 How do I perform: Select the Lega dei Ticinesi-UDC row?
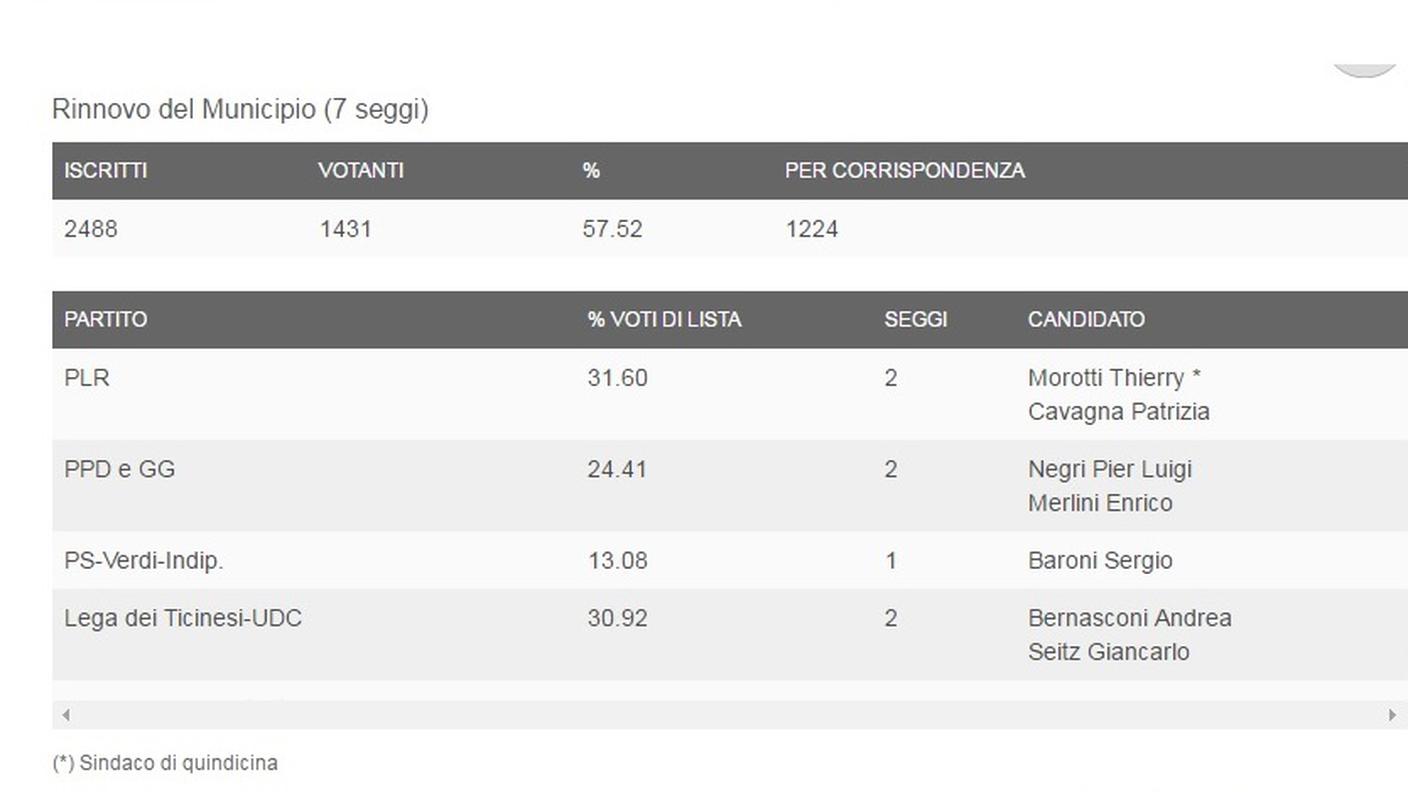(x=730, y=635)
